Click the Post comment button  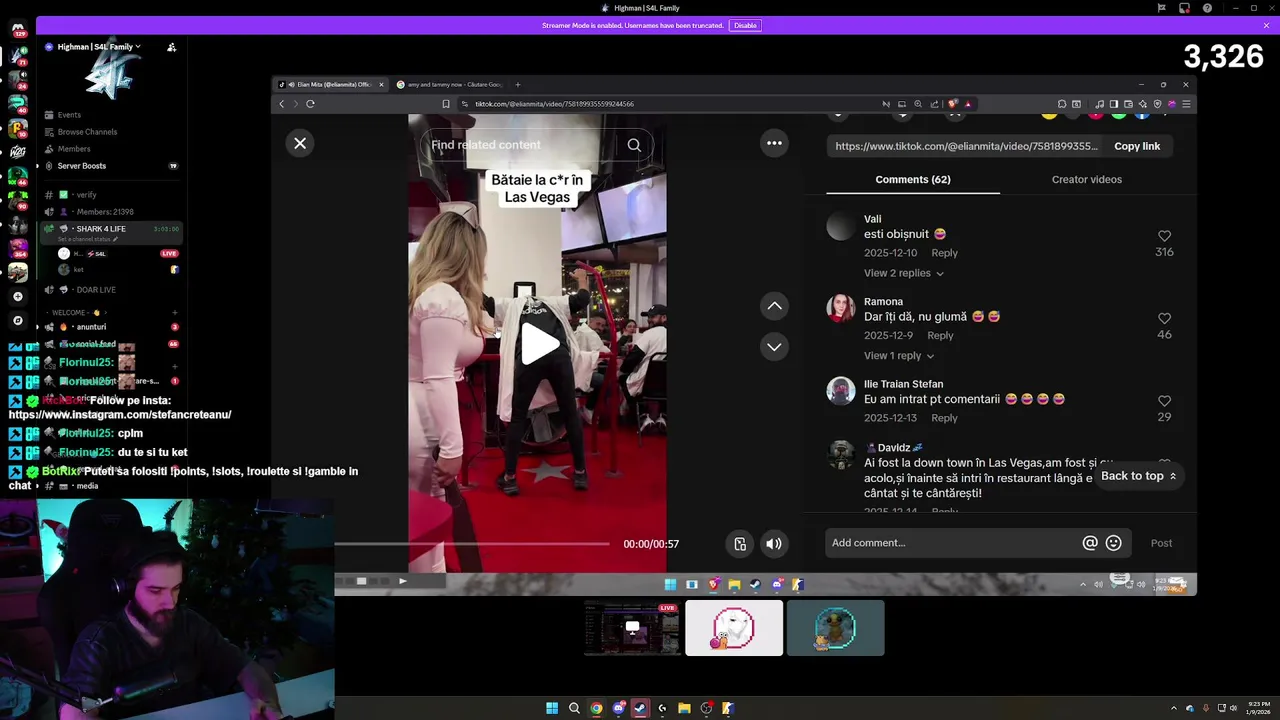click(1161, 543)
